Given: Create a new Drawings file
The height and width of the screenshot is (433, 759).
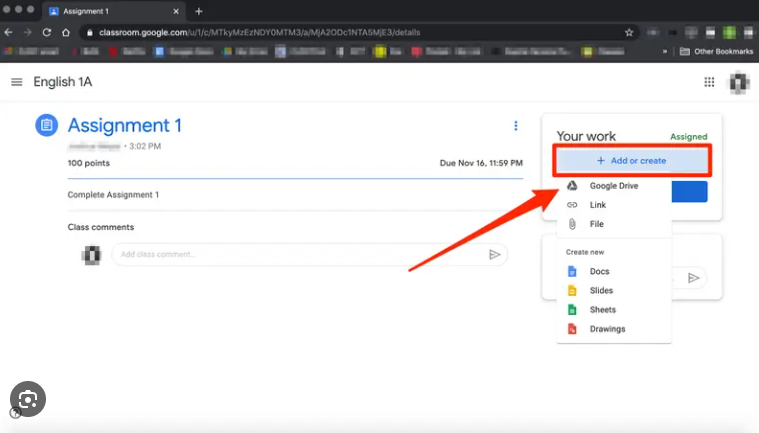Looking at the screenshot, I should pyautogui.click(x=606, y=329).
